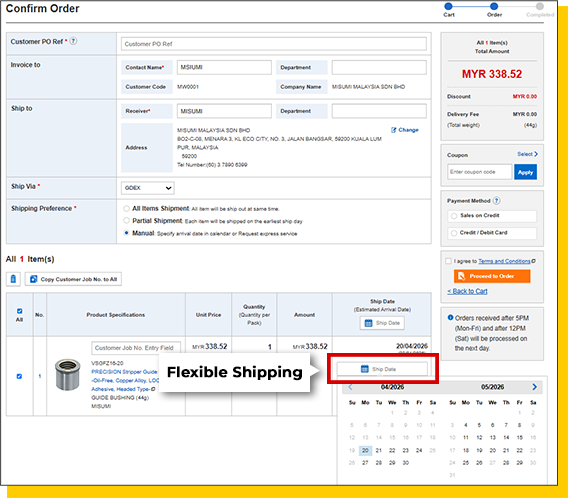Select April 21 in the calendar
568x498 pixels.
point(379,450)
